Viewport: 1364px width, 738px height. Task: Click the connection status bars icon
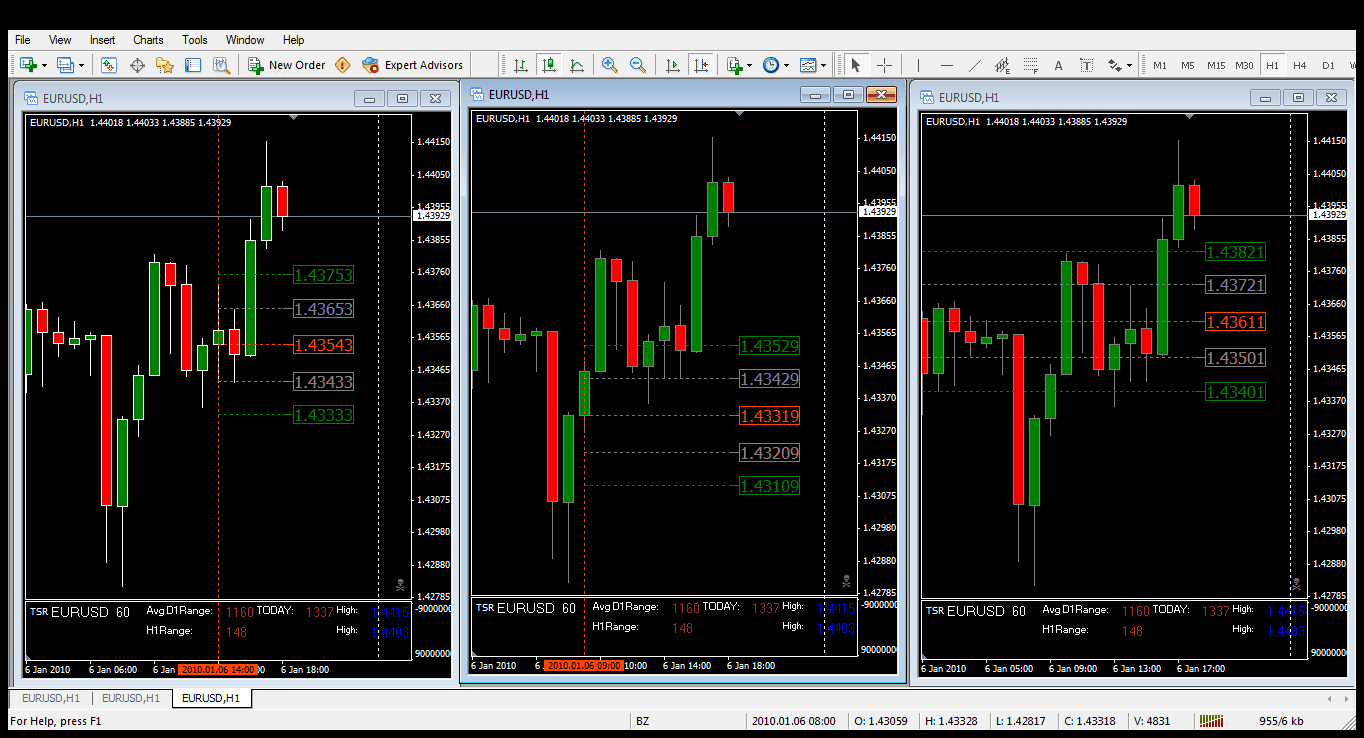1211,721
